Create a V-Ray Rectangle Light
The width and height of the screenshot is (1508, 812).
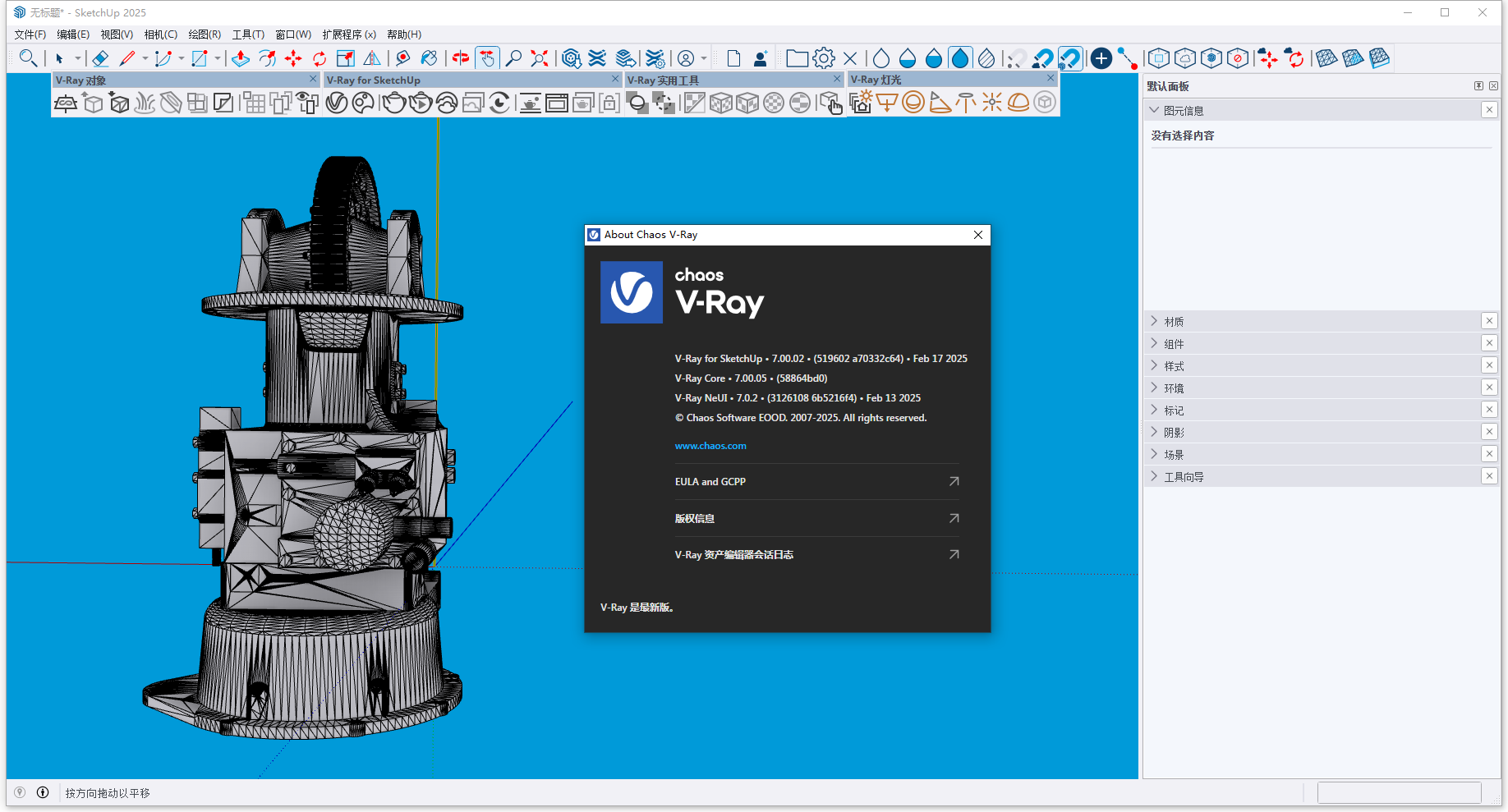[887, 103]
